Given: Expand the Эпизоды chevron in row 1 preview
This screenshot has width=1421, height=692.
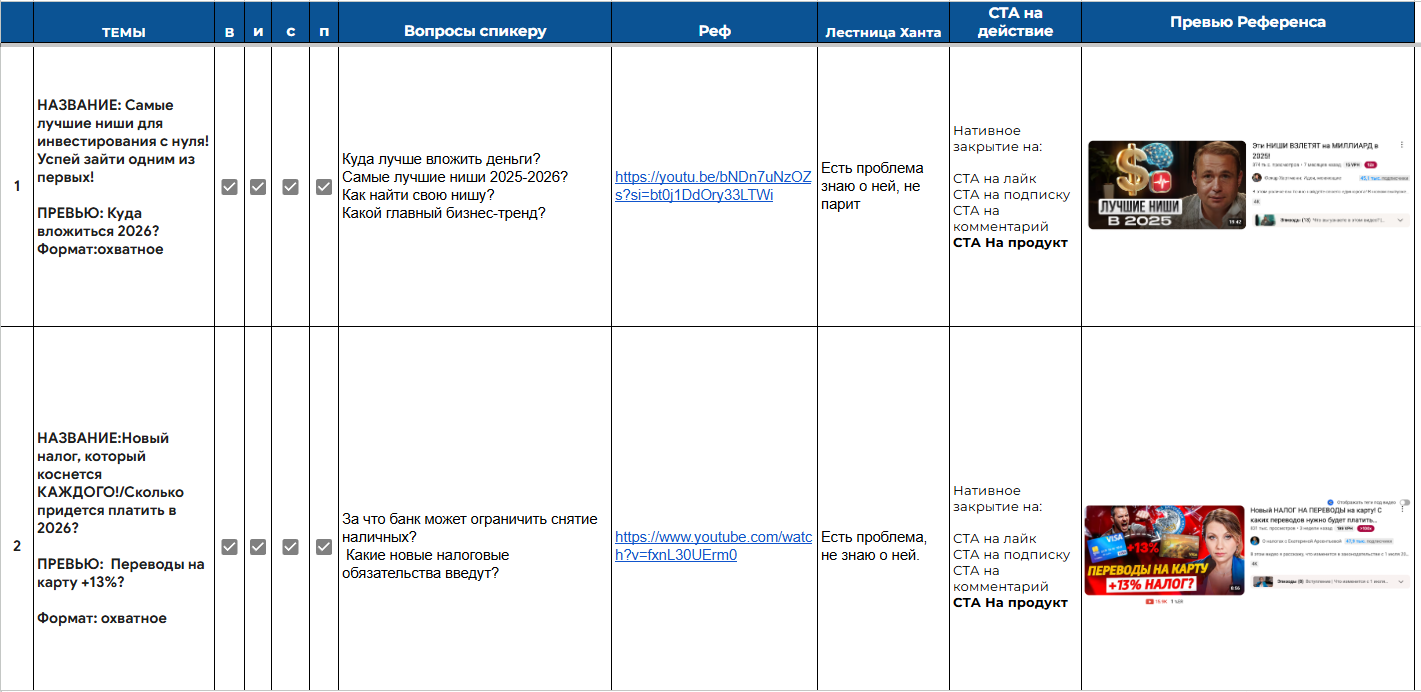Looking at the screenshot, I should (x=1400, y=220).
